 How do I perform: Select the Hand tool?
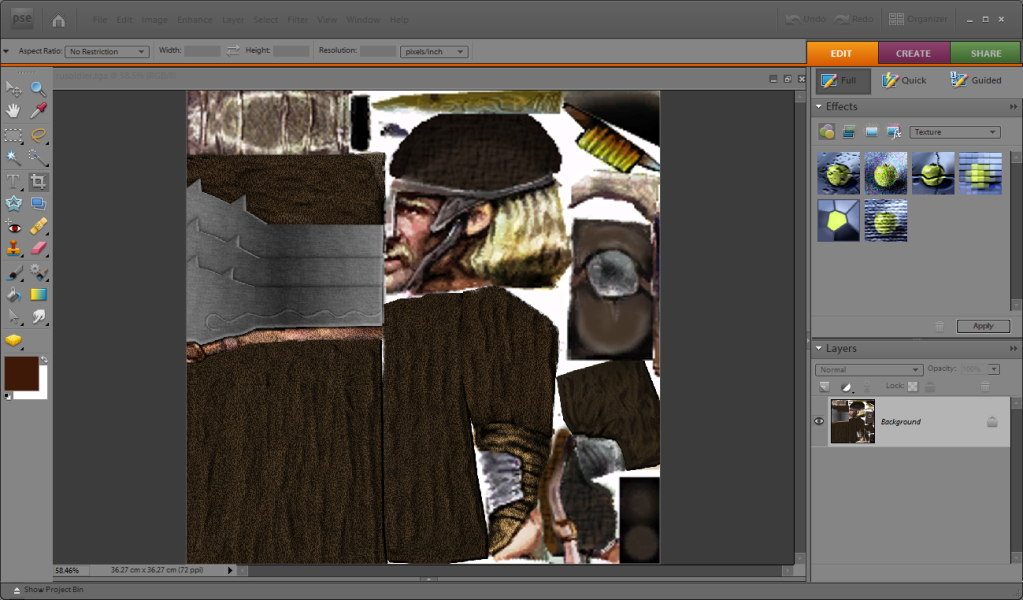pos(13,109)
